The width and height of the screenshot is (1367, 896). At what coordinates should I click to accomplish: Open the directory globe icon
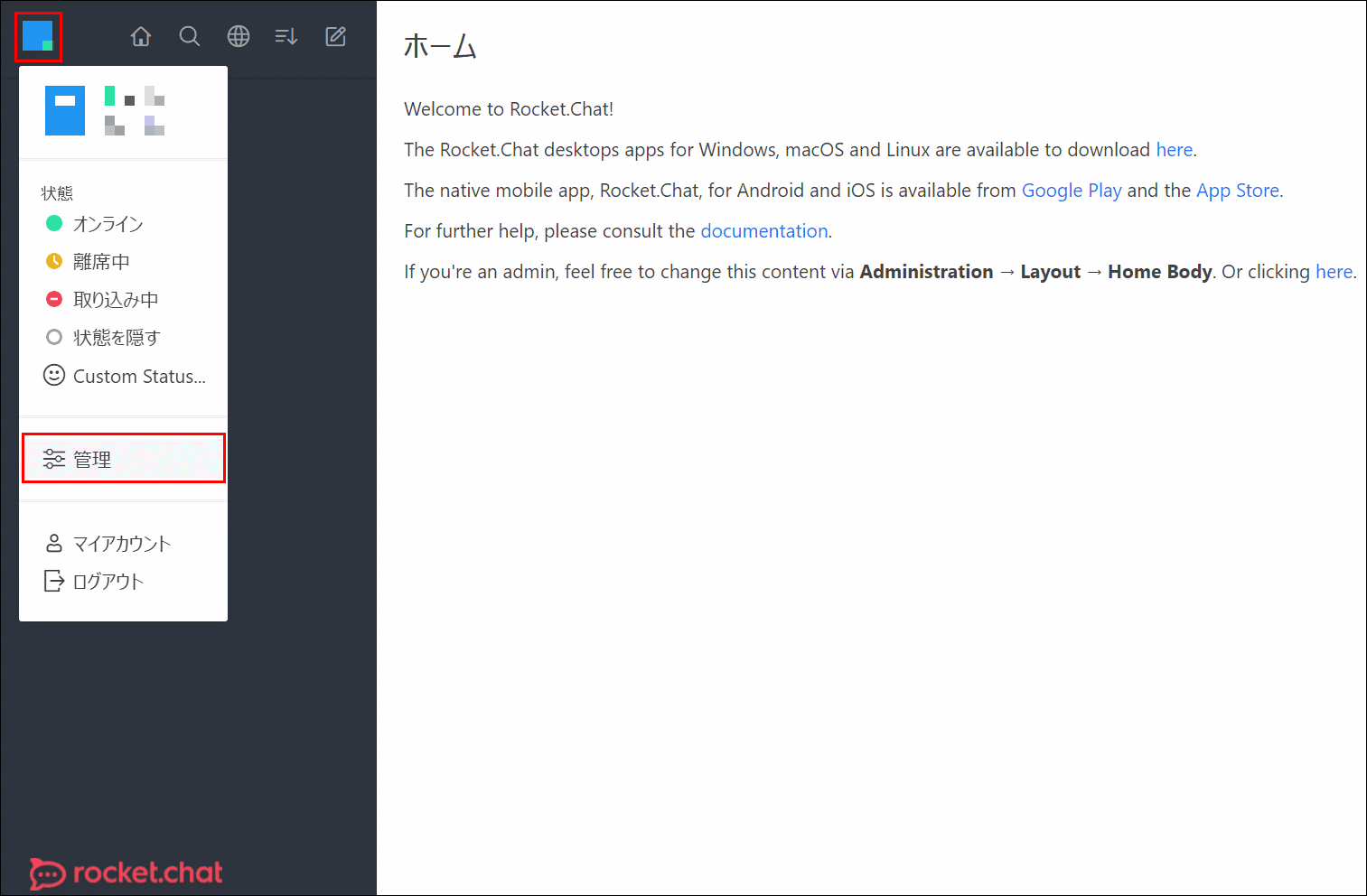point(239,36)
